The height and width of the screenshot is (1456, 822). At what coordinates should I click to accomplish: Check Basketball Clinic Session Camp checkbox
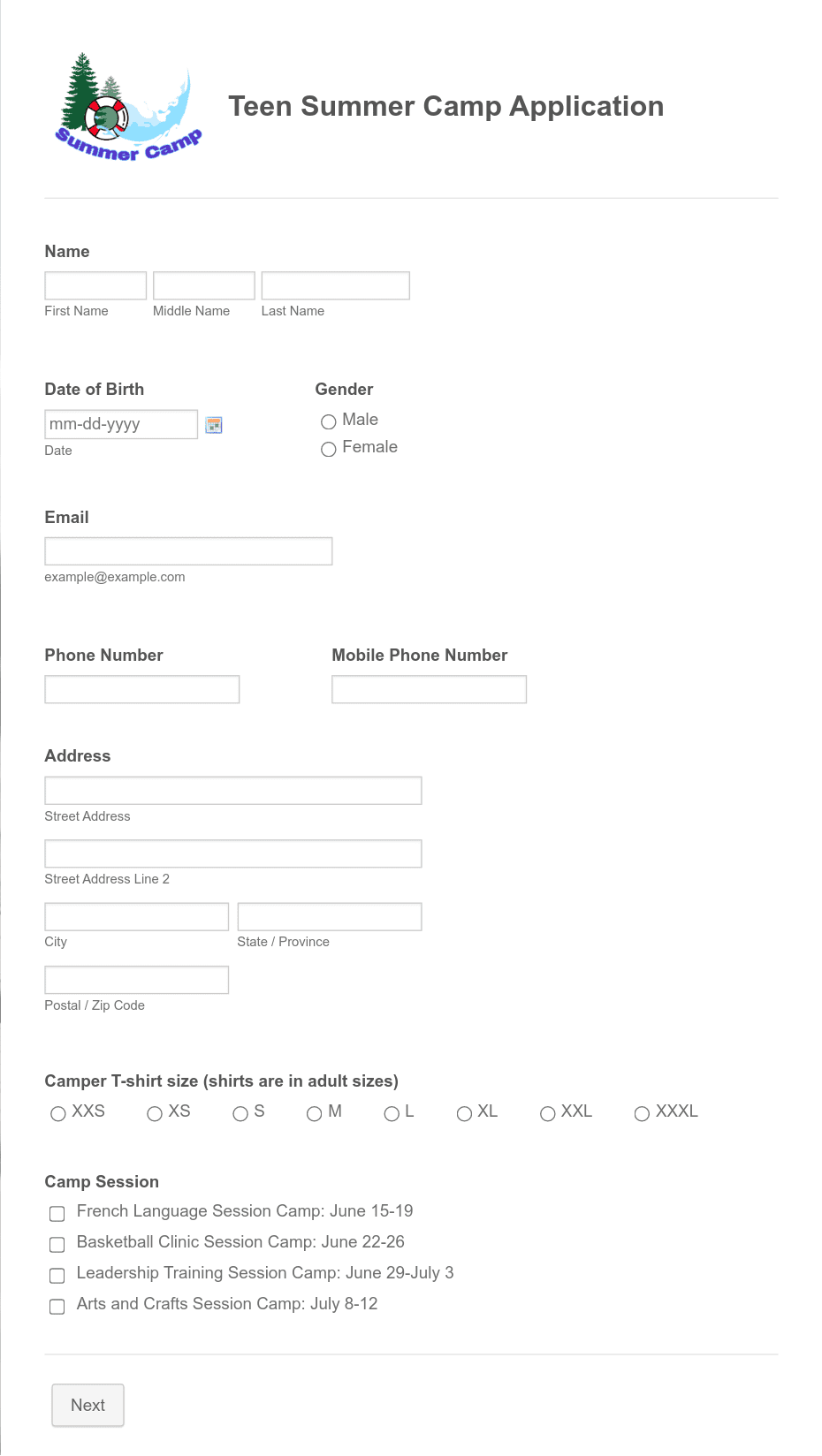57,1244
